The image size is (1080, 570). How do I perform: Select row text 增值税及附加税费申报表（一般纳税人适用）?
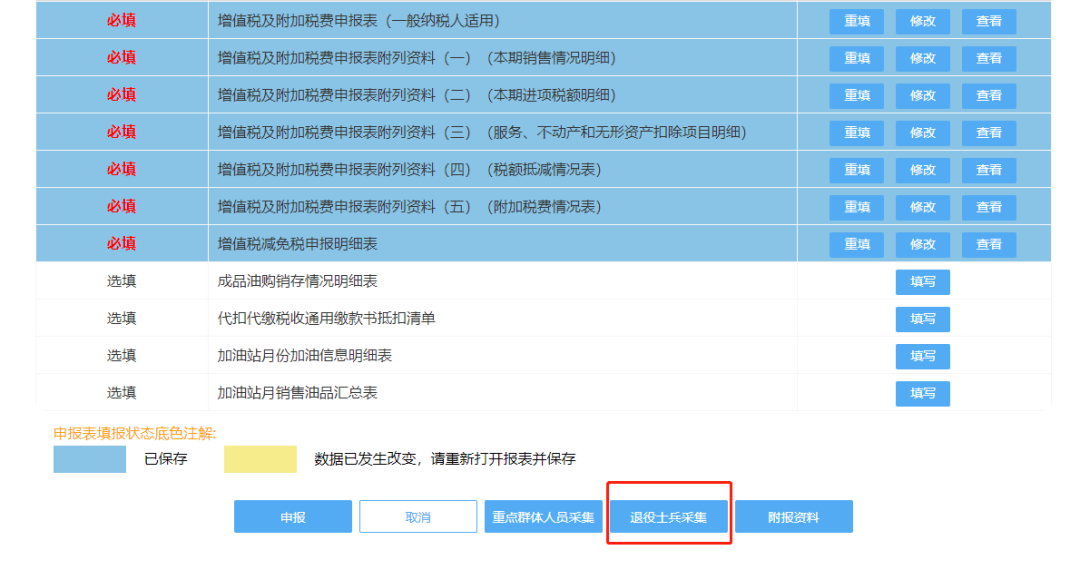[358, 21]
